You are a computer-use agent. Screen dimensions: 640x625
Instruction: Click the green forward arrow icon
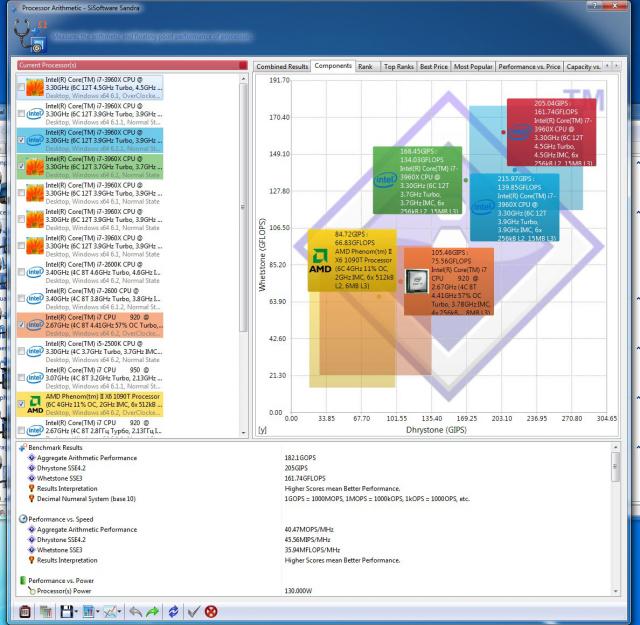coord(153,612)
